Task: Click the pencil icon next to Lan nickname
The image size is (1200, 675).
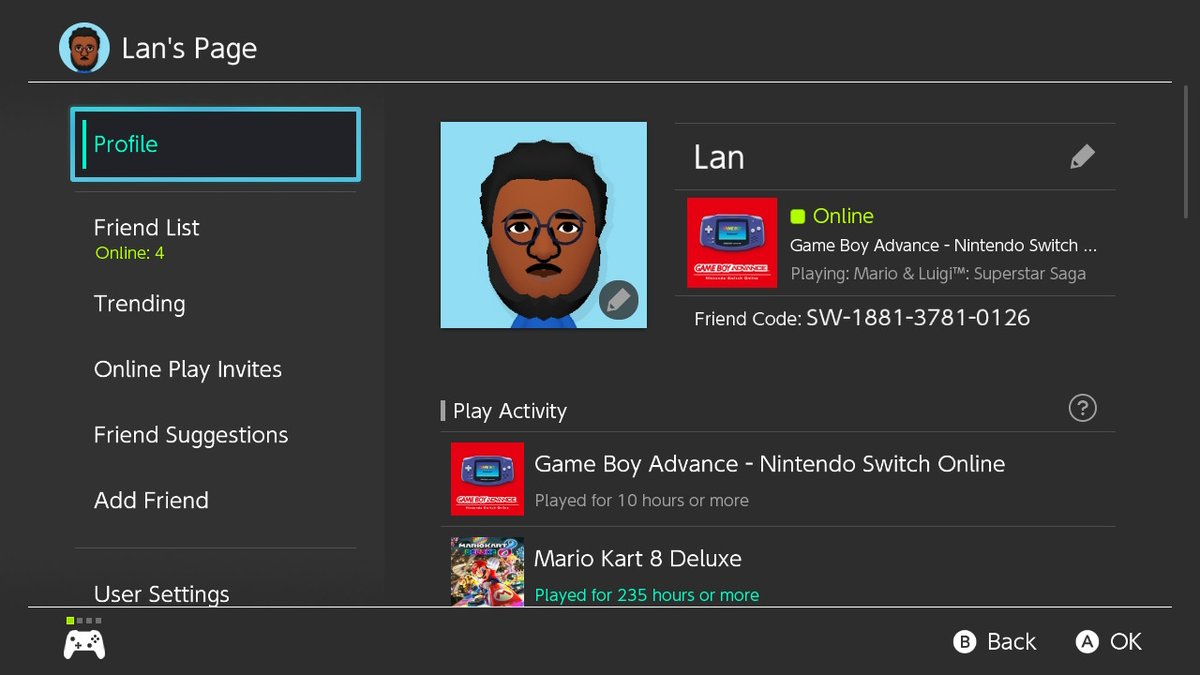Action: [x=1082, y=157]
